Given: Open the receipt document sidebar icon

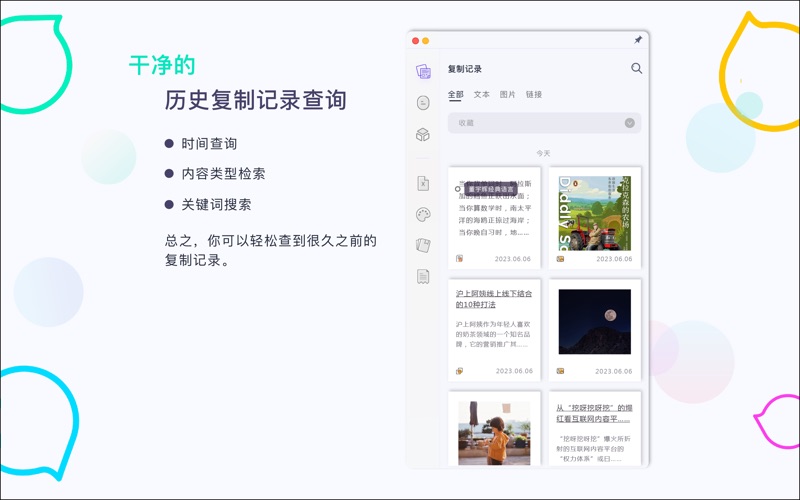Looking at the screenshot, I should [x=423, y=277].
